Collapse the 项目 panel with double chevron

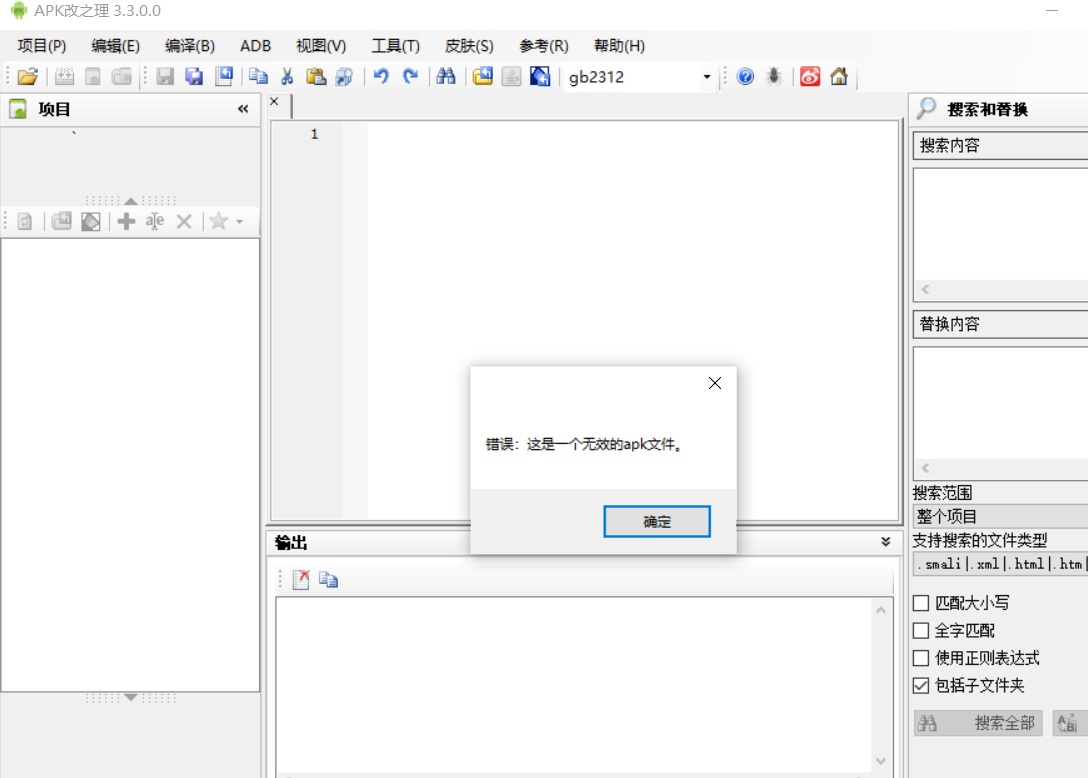243,110
